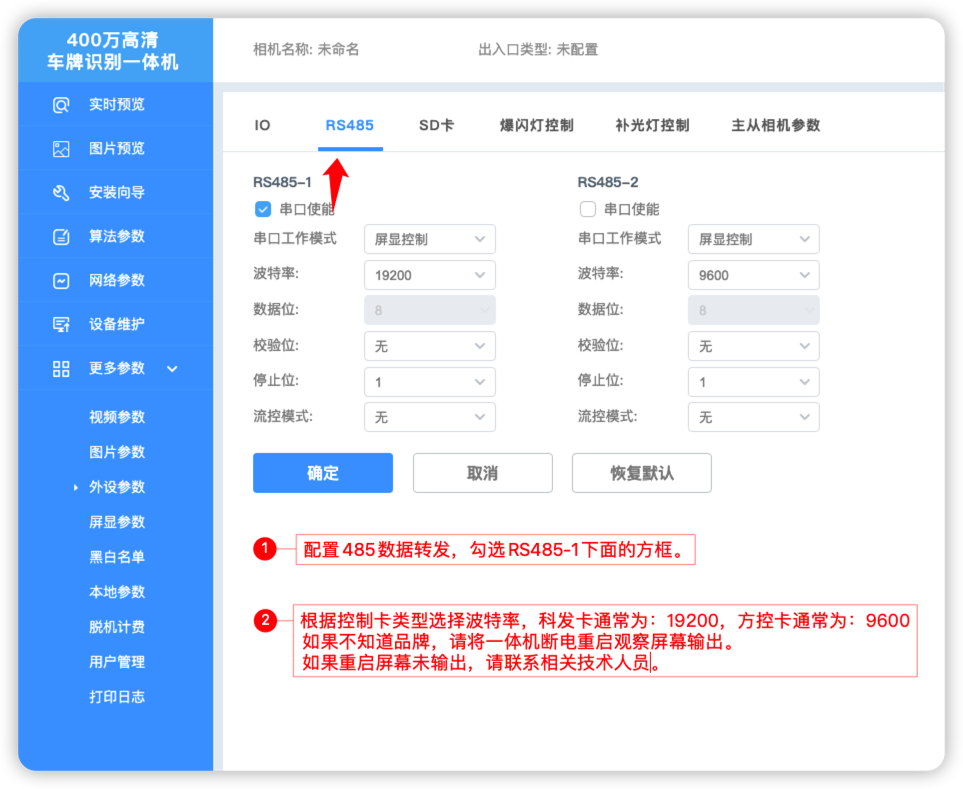Uncheck RS485-1 串口使能 checkbox
Image resolution: width=963 pixels, height=789 pixels.
coord(263,209)
